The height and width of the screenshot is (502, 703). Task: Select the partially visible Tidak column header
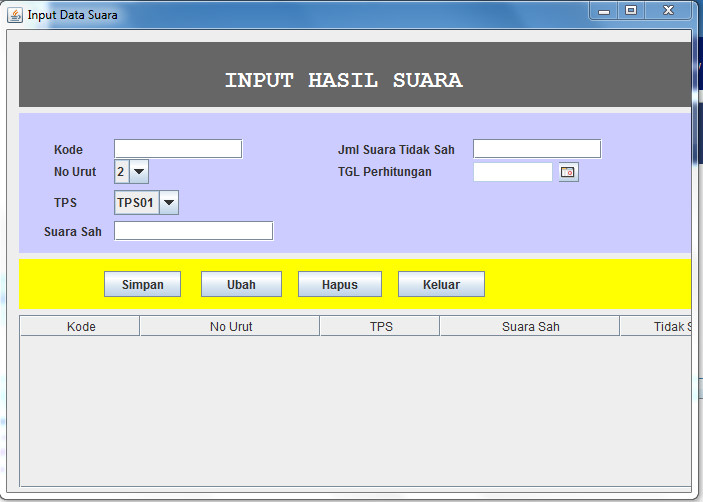[x=656, y=326]
